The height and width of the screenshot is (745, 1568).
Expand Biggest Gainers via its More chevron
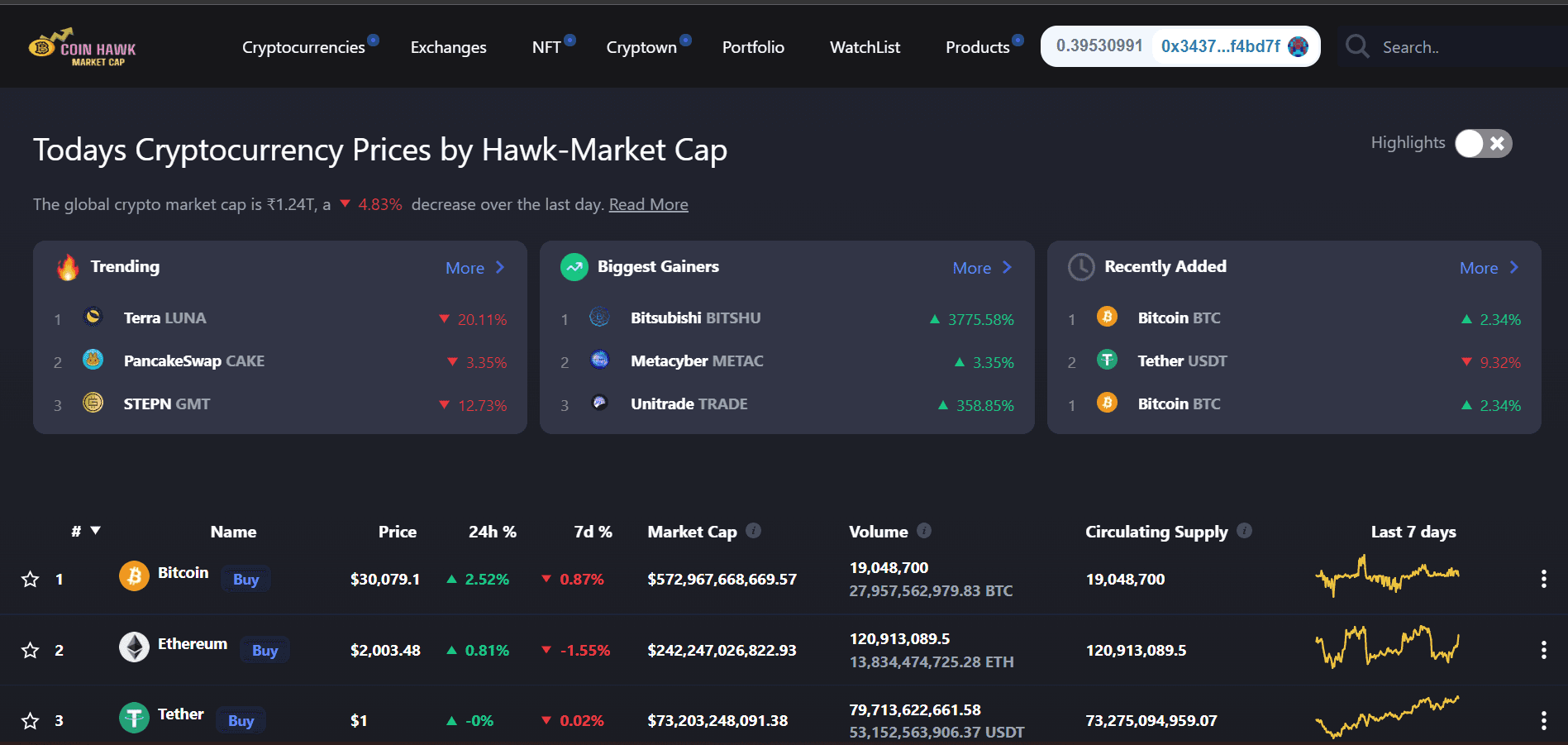[x=1007, y=267]
